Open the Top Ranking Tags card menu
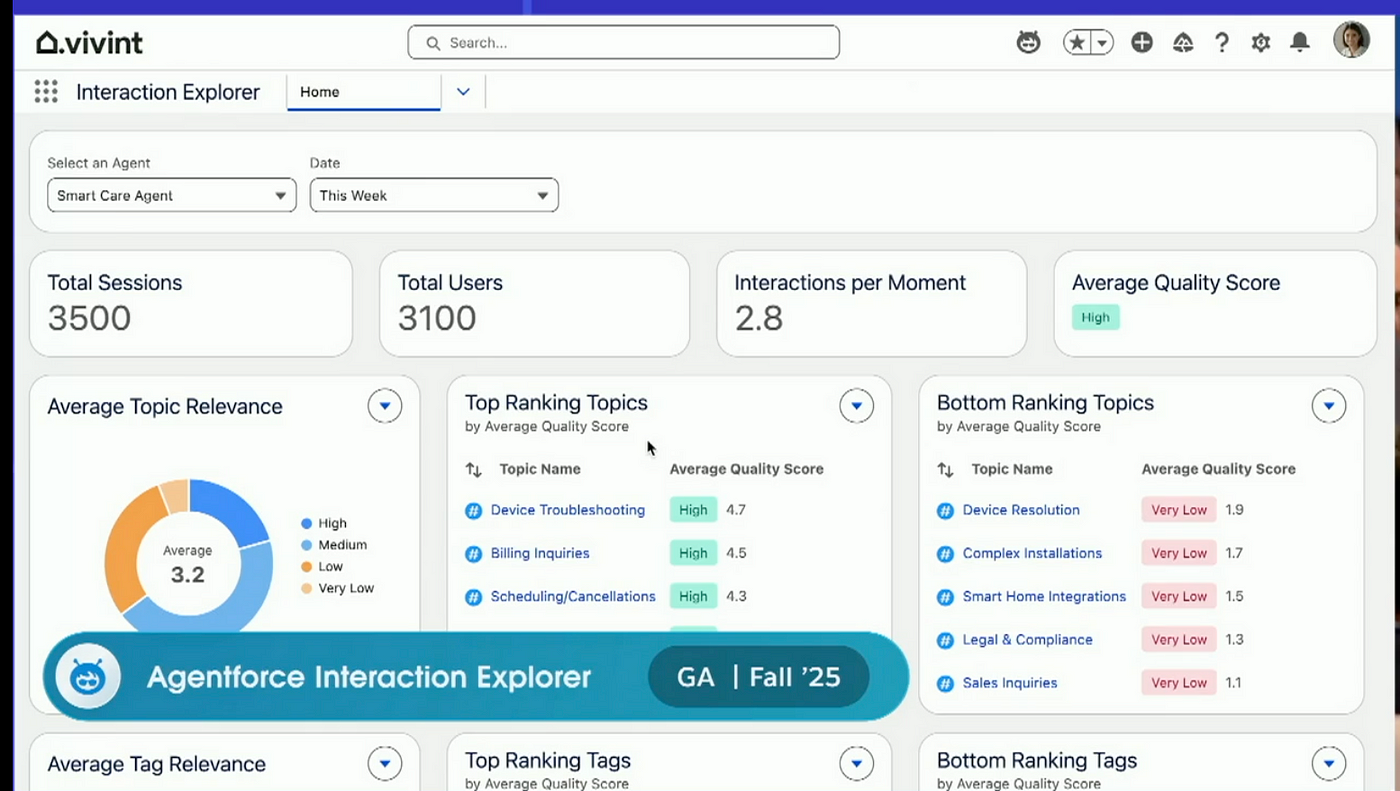Screen dimensions: 1400x791 (x=856, y=764)
